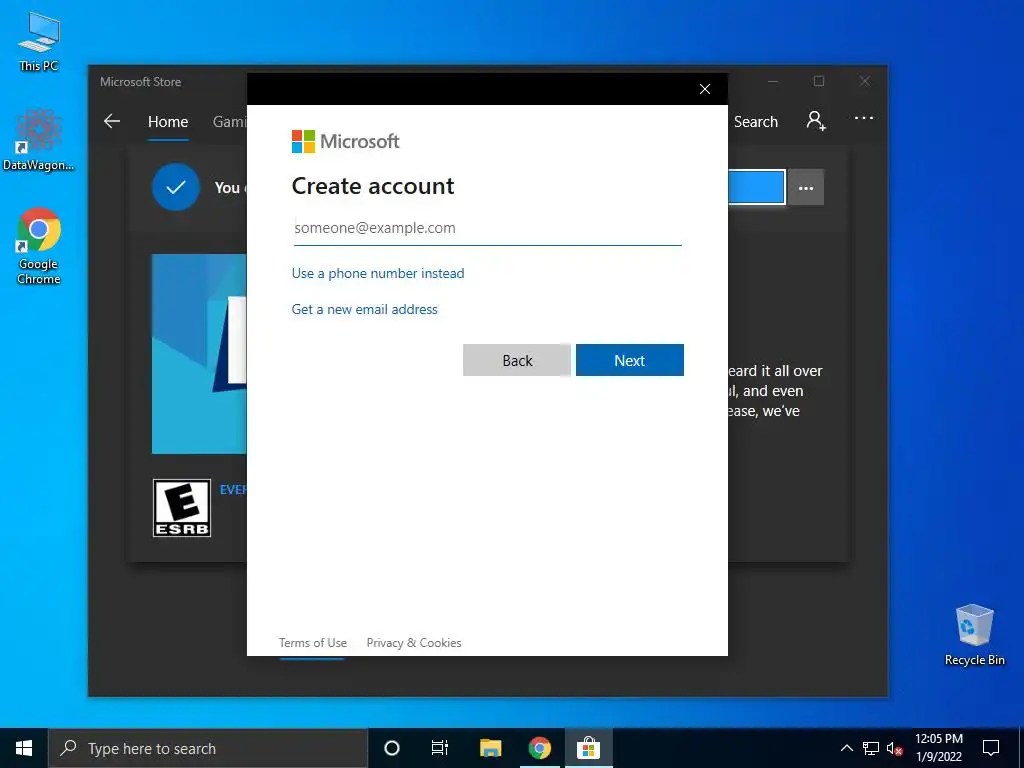Screen dimensions: 1024x768
Task: Click the blue button in Microsoft Store
Action: (x=756, y=187)
